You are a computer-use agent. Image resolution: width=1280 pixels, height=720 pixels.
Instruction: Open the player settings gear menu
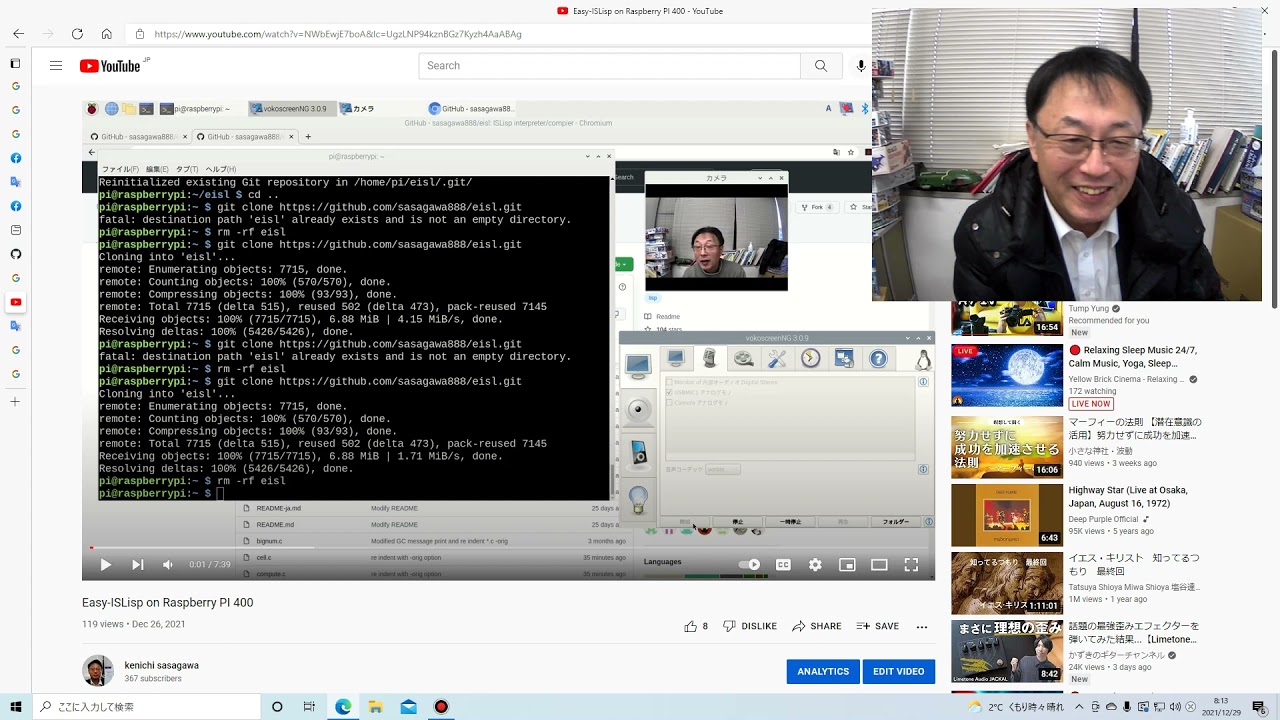point(815,565)
